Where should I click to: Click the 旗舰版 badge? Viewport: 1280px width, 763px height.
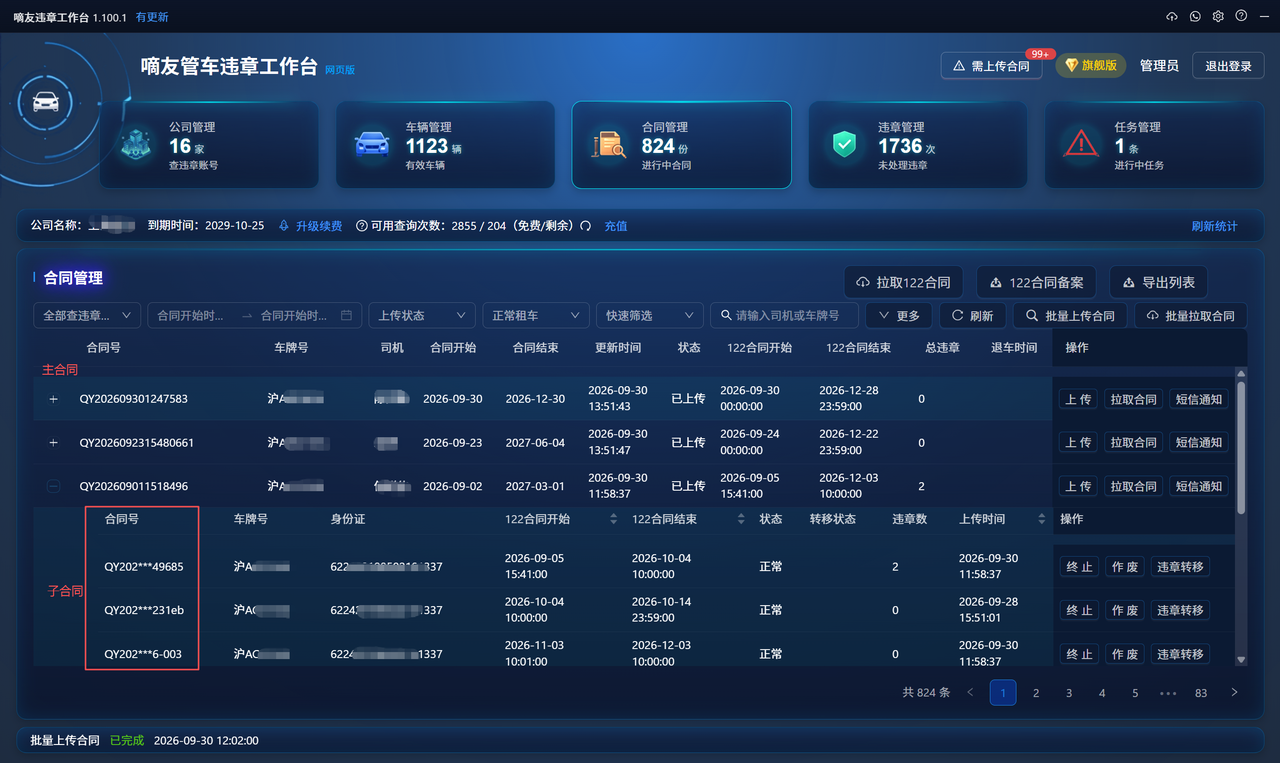point(1091,65)
